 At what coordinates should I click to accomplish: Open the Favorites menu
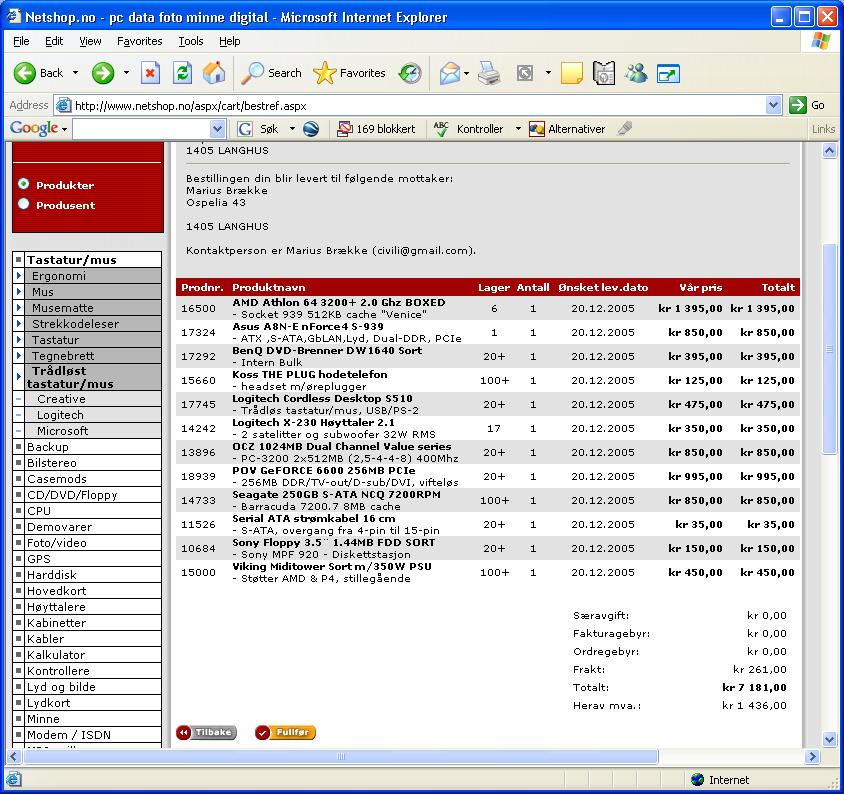point(139,41)
